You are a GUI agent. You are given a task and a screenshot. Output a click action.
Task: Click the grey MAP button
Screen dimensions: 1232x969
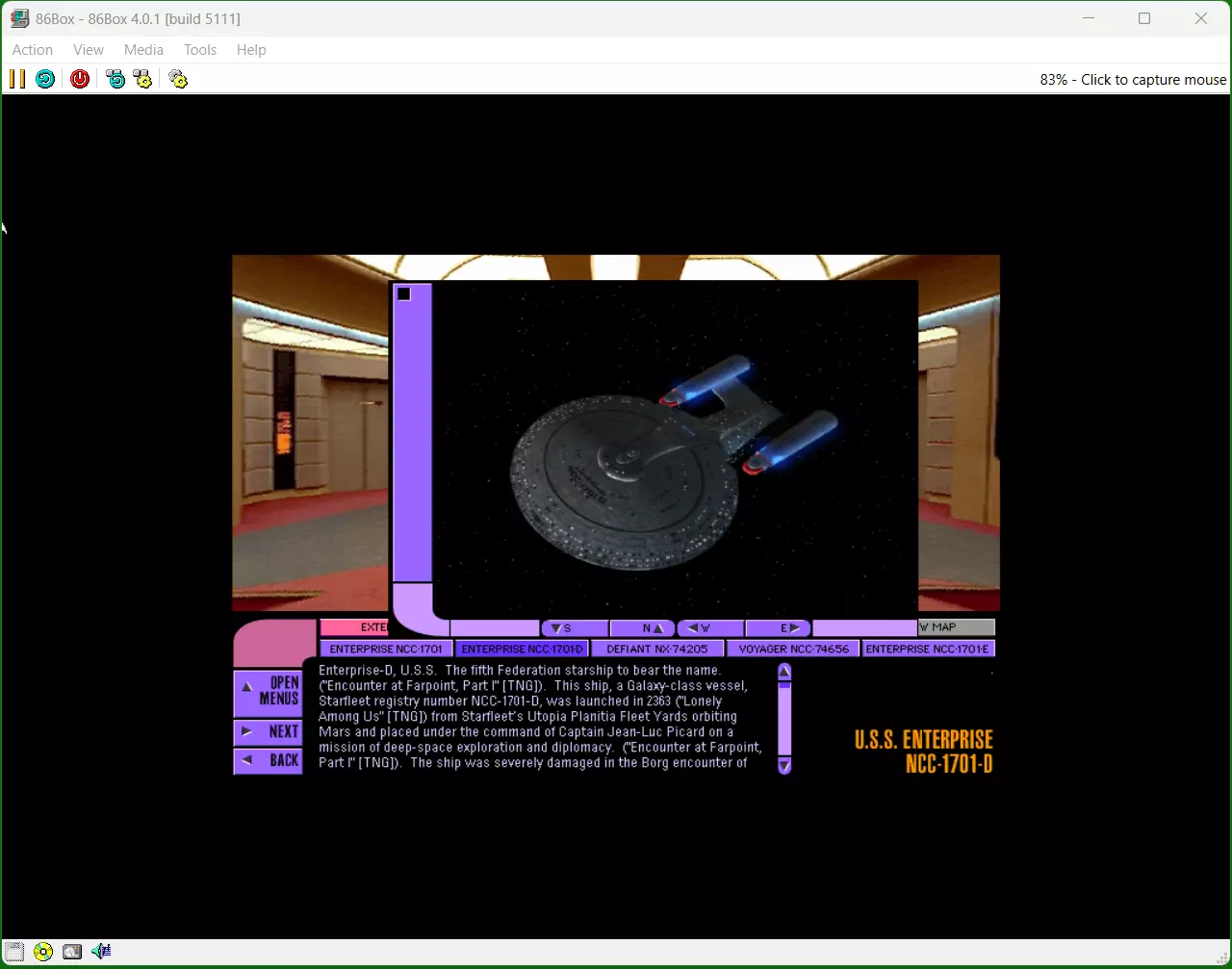coord(956,627)
